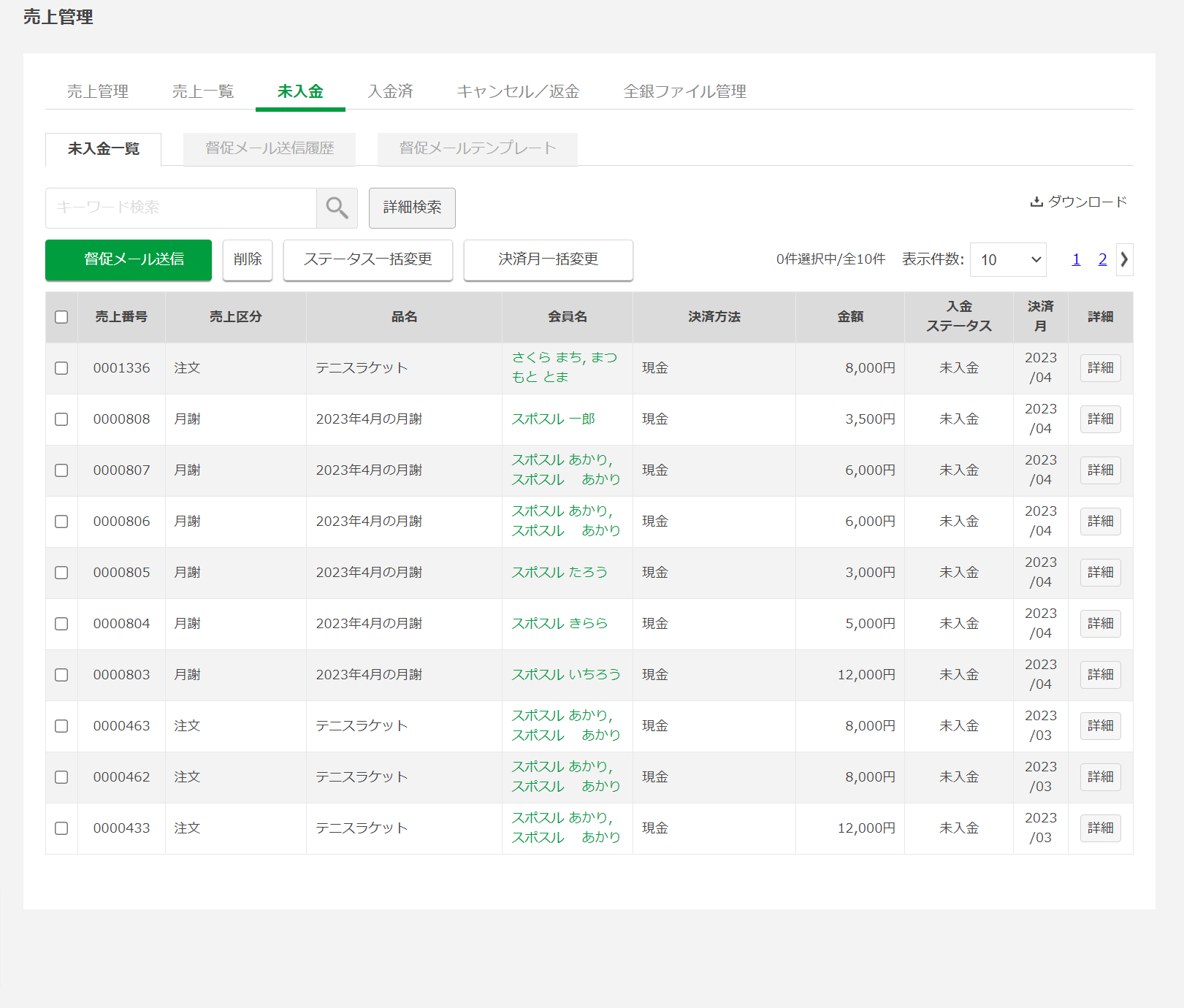Click the ステータス一括変更 button
This screenshot has height=1008, width=1184.
tap(368, 260)
